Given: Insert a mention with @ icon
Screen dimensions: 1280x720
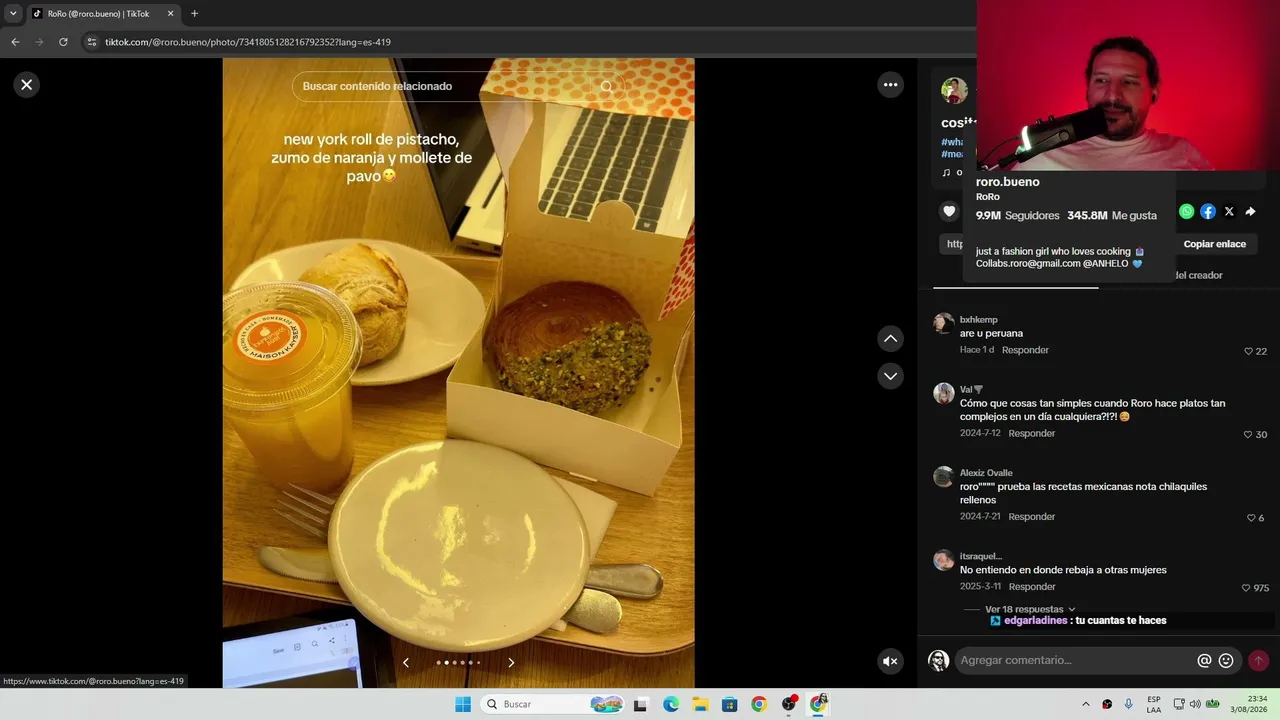Looking at the screenshot, I should point(1204,660).
